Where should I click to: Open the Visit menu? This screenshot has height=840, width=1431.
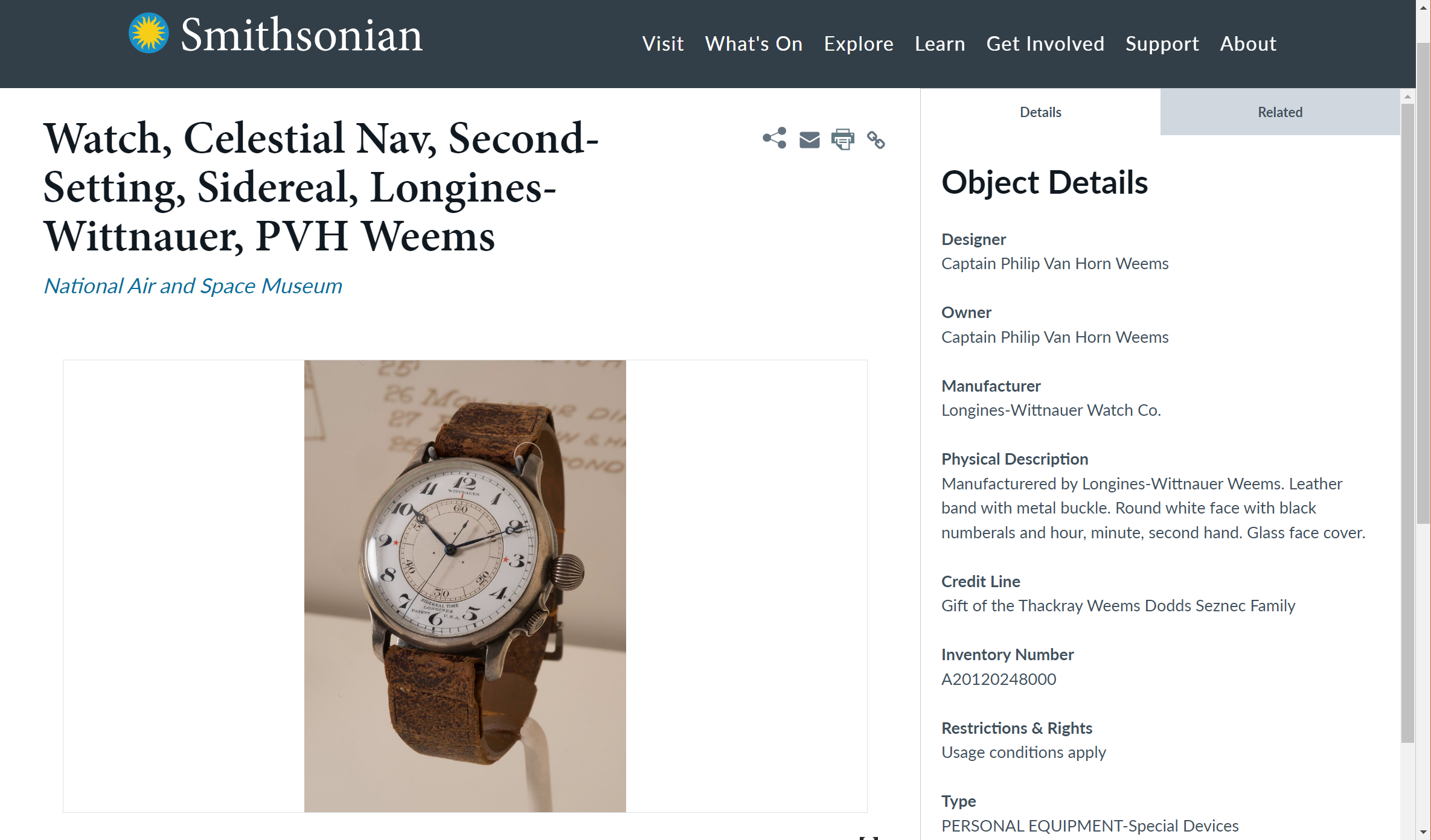coord(663,43)
